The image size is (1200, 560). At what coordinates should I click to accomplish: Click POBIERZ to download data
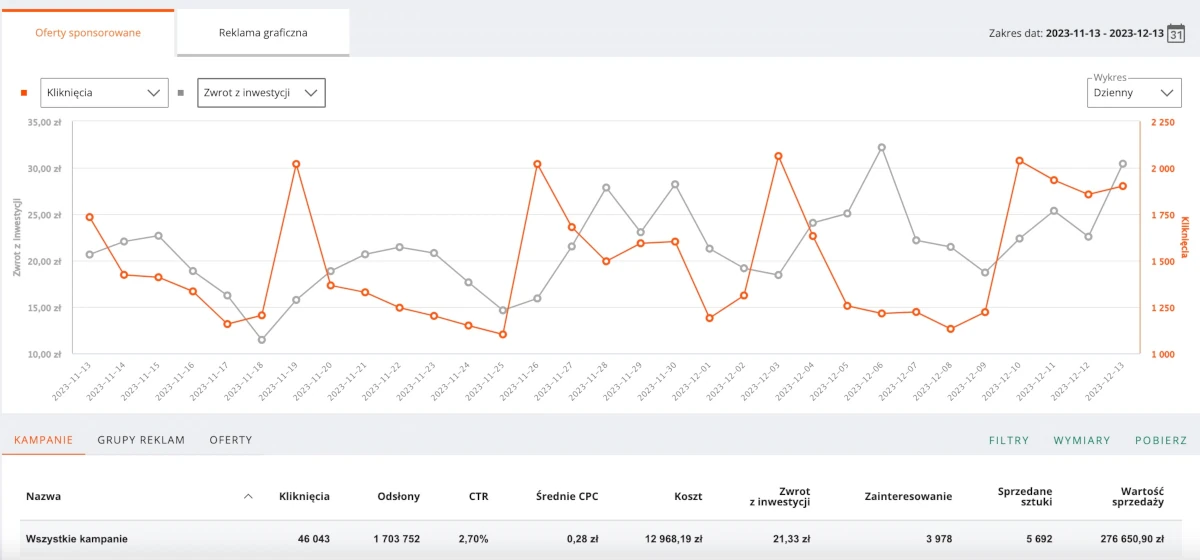pyautogui.click(x=1161, y=440)
